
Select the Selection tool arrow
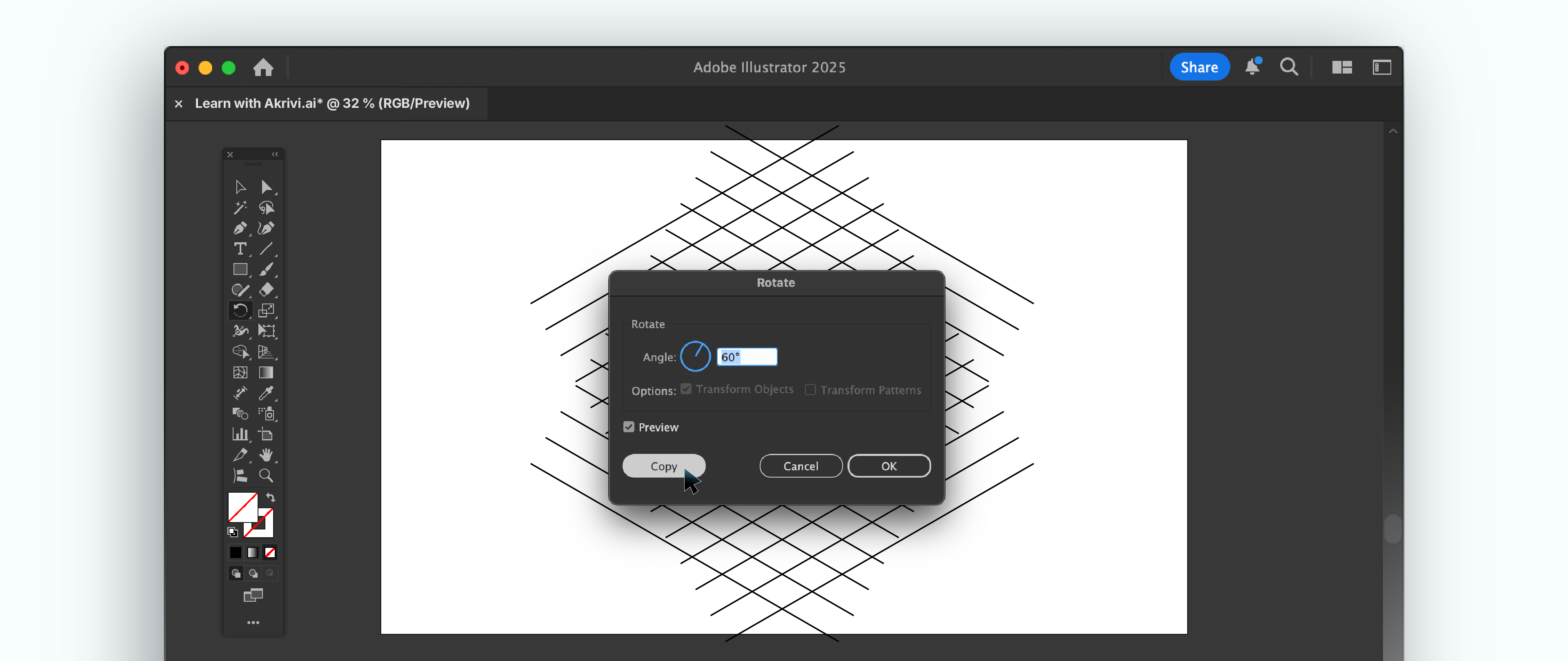point(240,187)
